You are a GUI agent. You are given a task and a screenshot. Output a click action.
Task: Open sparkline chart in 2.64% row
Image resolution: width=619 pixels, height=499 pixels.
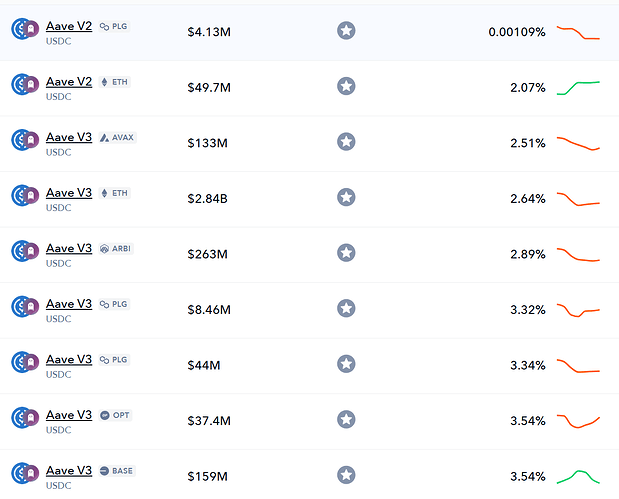(578, 199)
